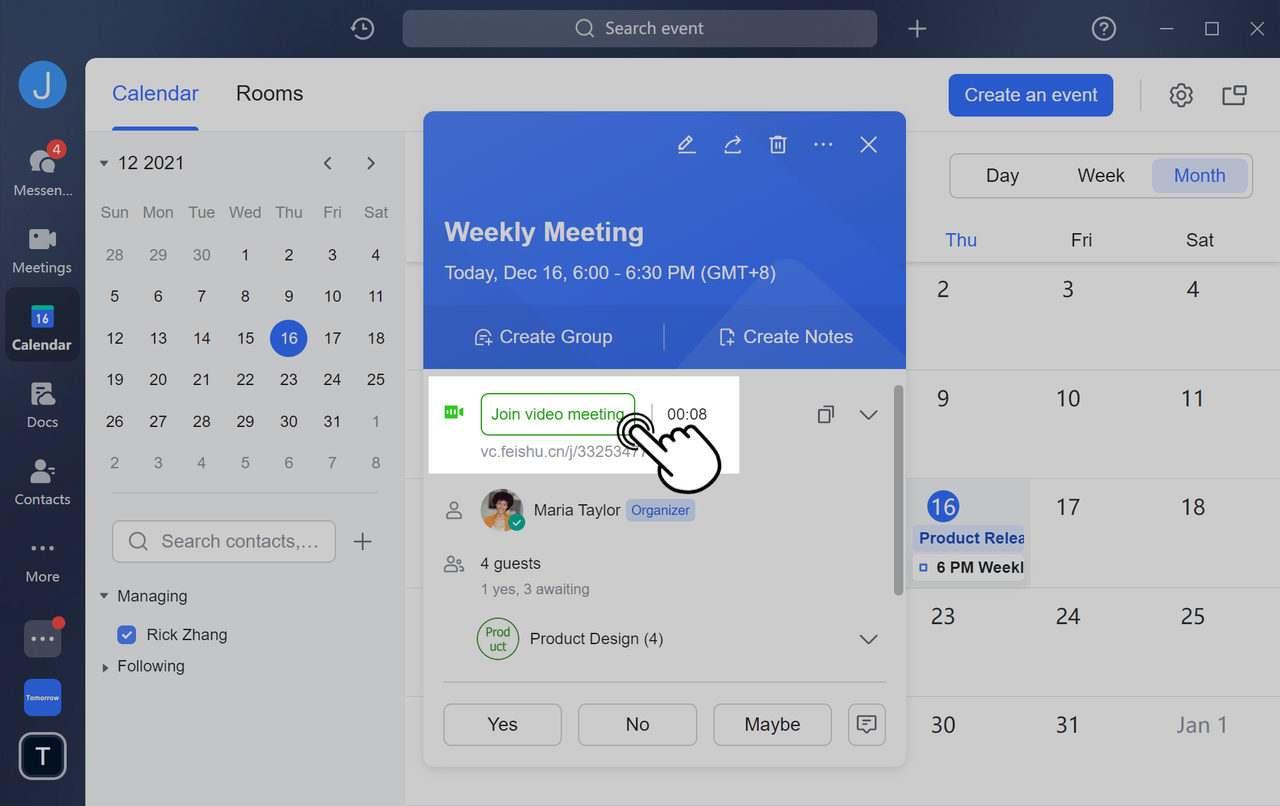Copy the video meeting link

pos(825,414)
